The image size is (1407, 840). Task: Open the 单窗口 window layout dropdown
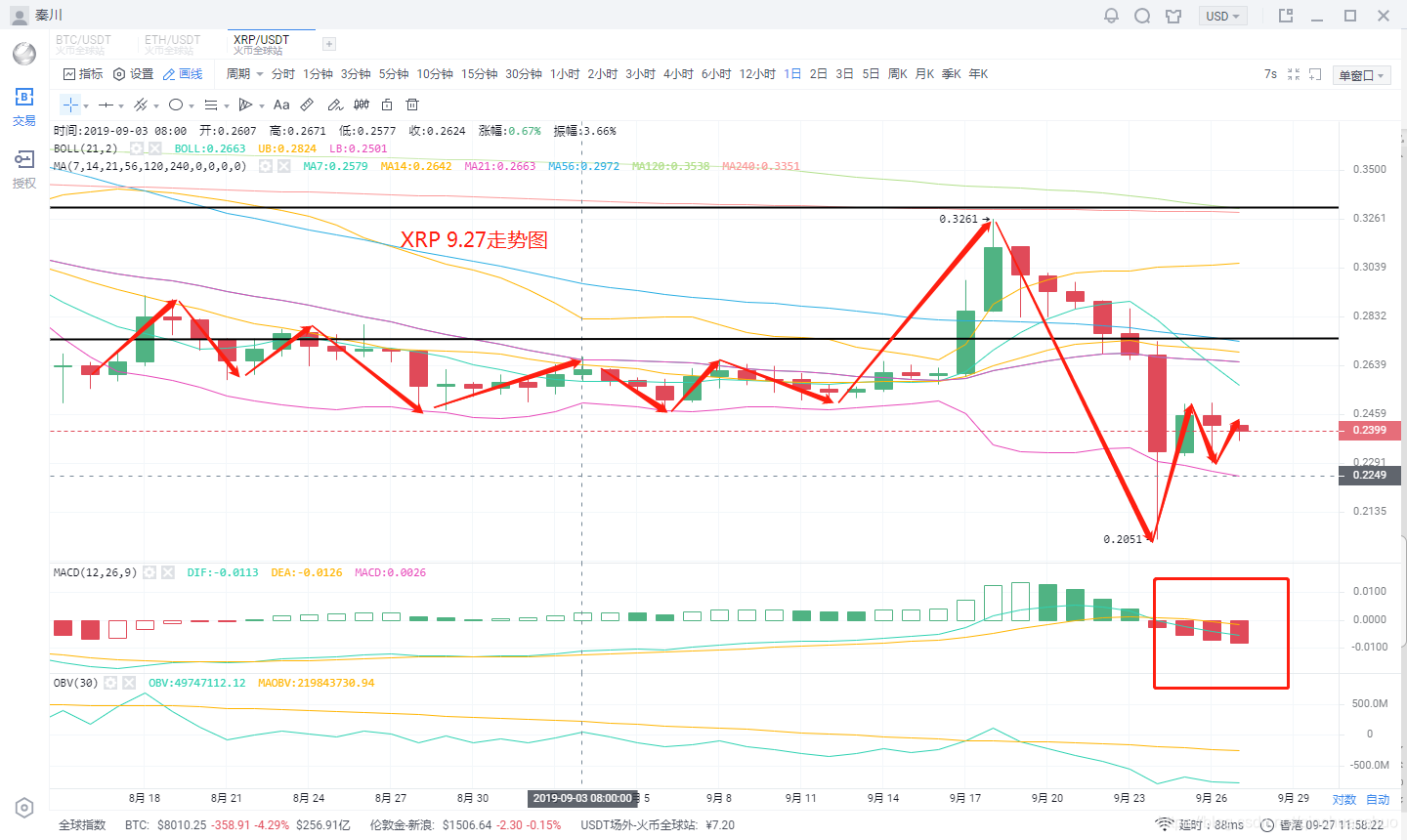(1361, 75)
